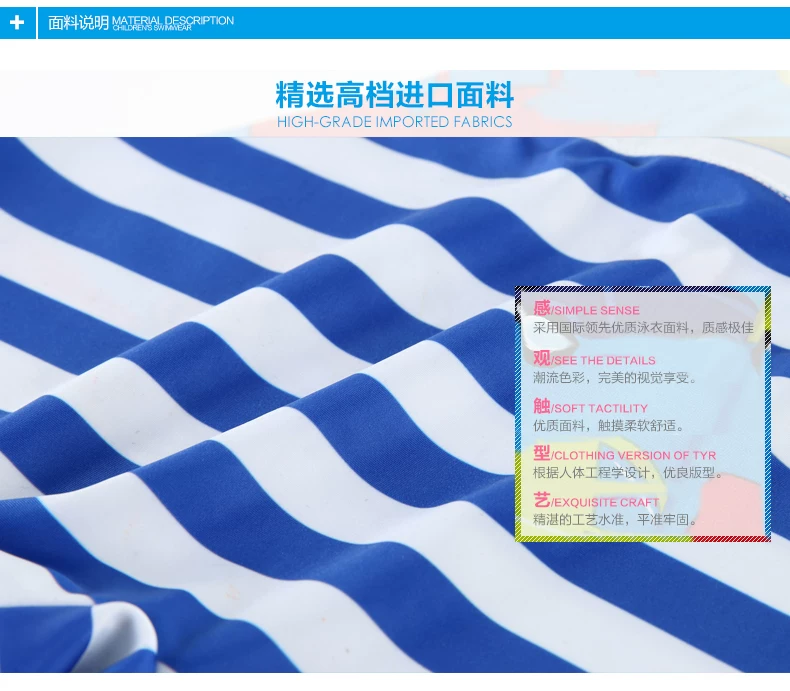The image size is (790, 691).
Task: Click the text 采用国际领先优质泳衣面料，质感极佳
Action: coord(643,328)
